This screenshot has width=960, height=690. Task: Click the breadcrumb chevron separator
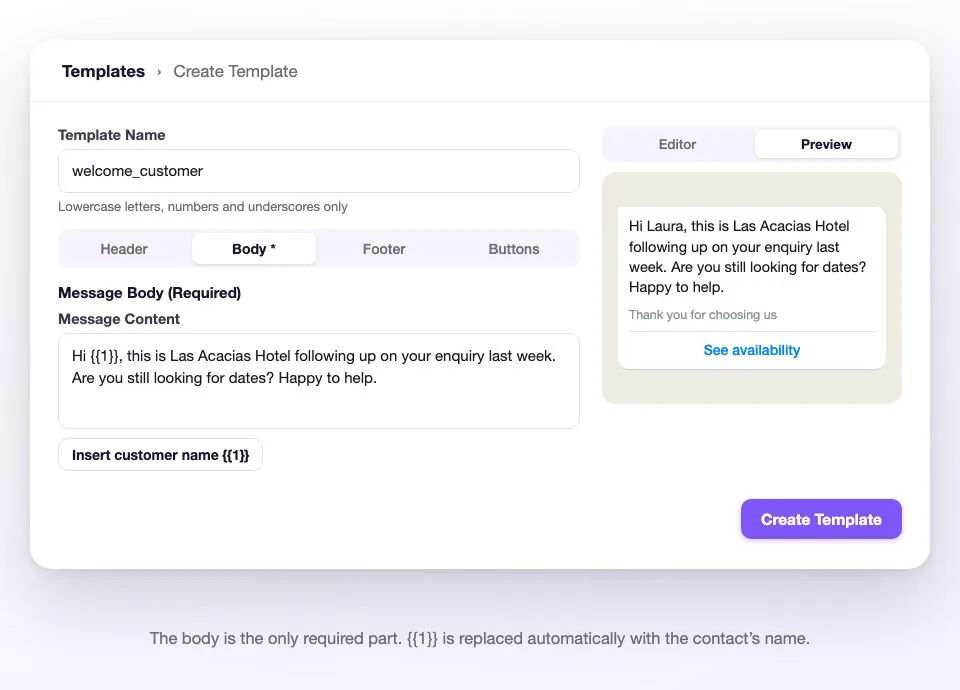pos(159,72)
